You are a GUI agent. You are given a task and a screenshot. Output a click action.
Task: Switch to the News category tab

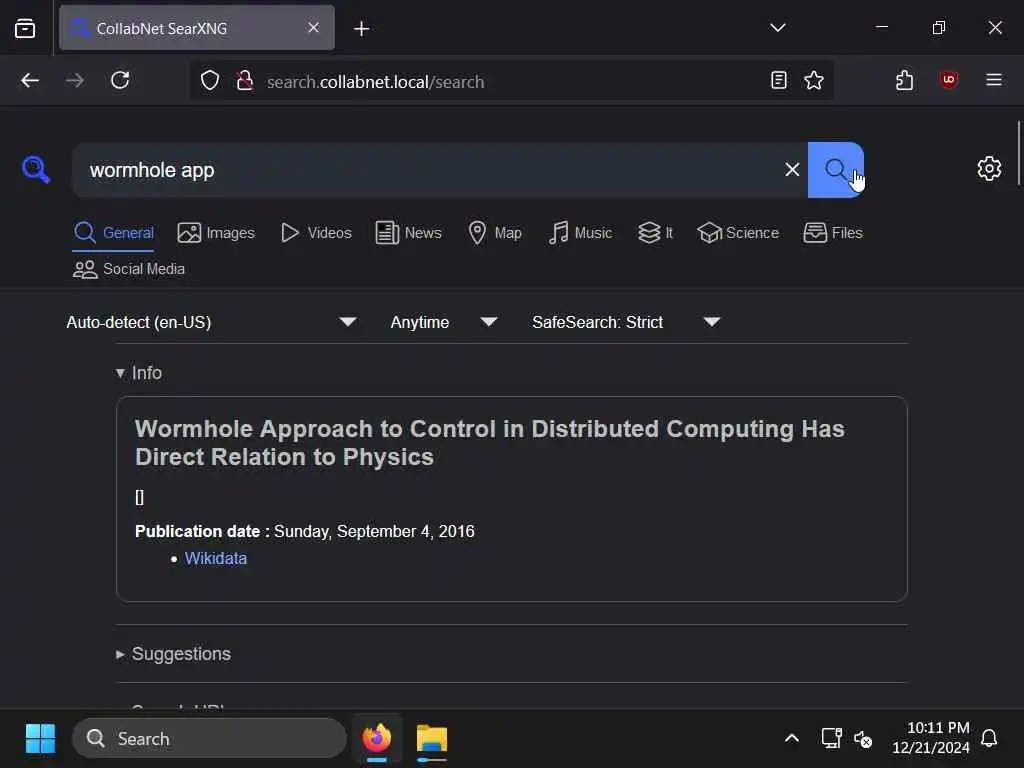409,233
